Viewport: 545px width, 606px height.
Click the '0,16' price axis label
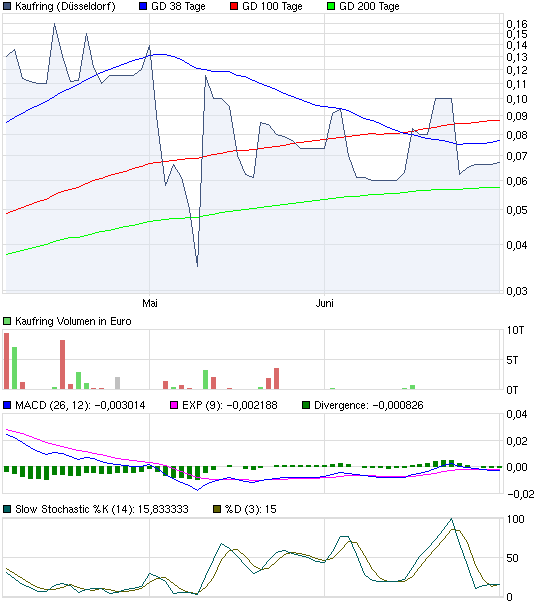pos(517,24)
